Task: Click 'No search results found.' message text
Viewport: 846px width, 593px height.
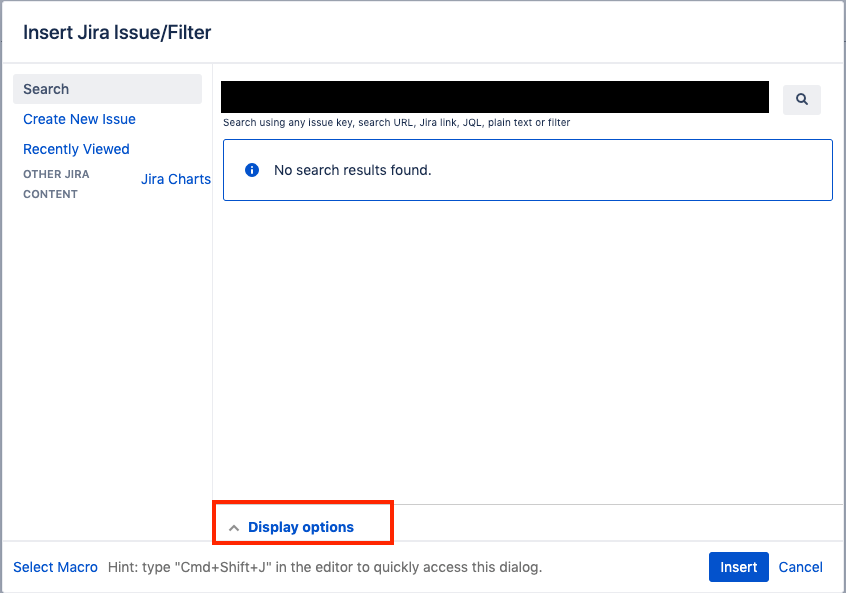Action: [353, 170]
